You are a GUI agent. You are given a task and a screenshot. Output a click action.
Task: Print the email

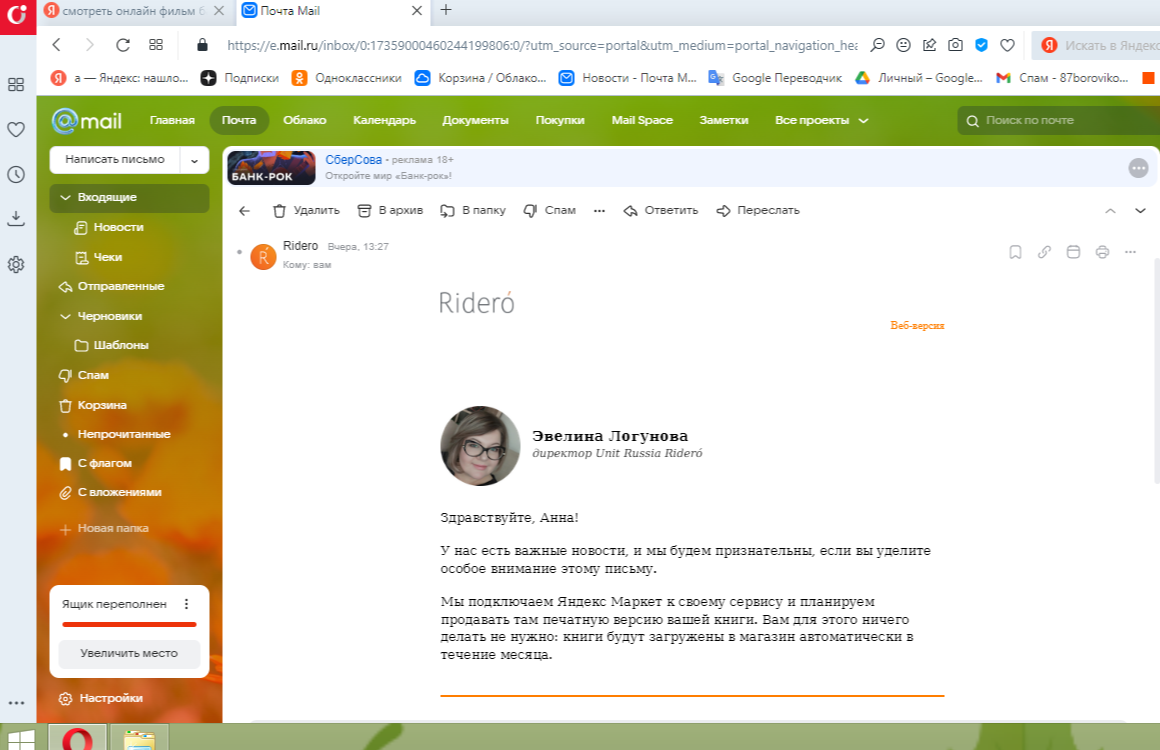point(1102,252)
